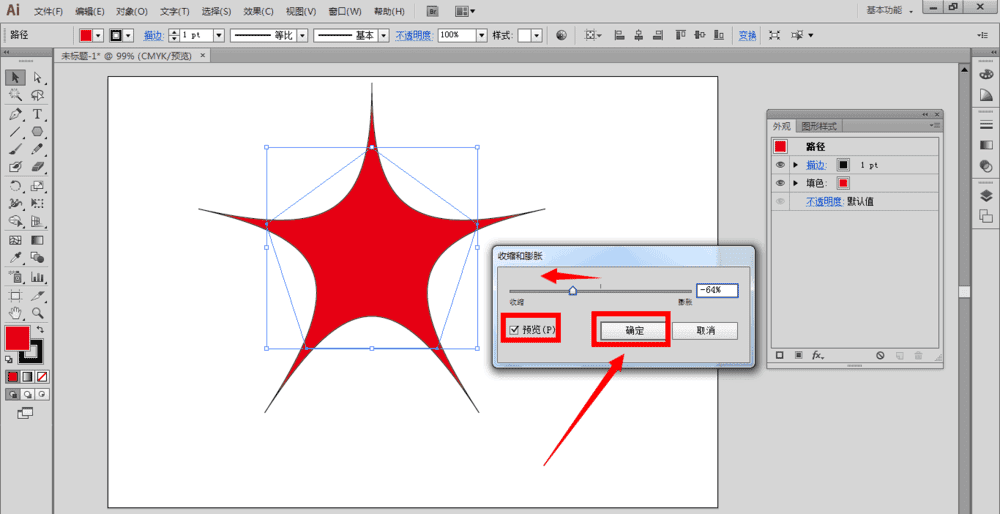Screen dimensions: 1000x514
Task: Swap fill and stroke colors arrow
Action: (40, 329)
